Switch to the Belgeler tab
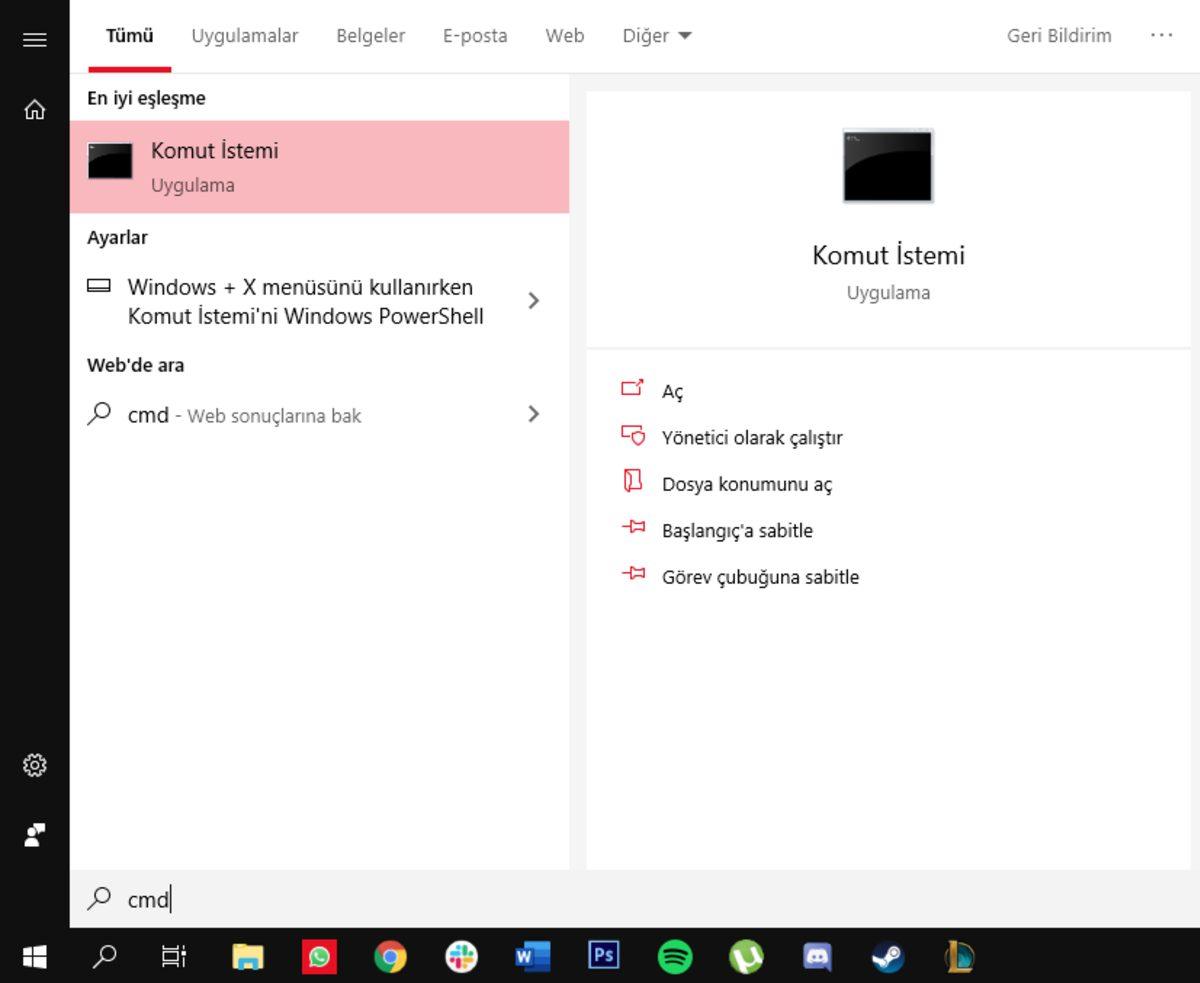This screenshot has width=1200, height=983. pyautogui.click(x=369, y=35)
